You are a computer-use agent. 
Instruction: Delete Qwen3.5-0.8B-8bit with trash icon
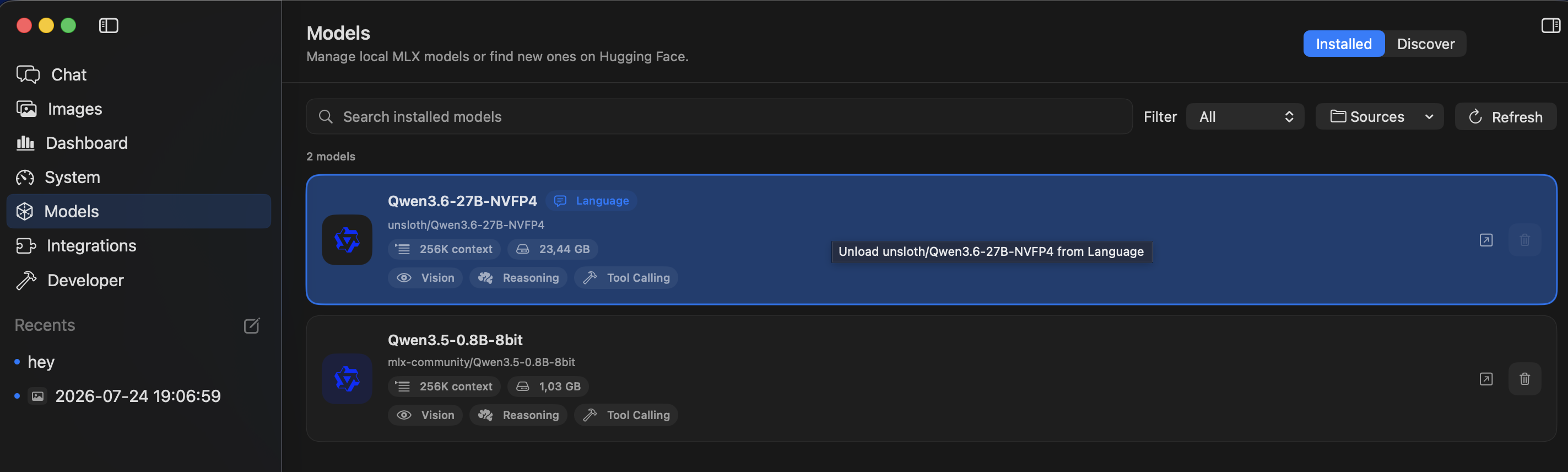point(1524,379)
